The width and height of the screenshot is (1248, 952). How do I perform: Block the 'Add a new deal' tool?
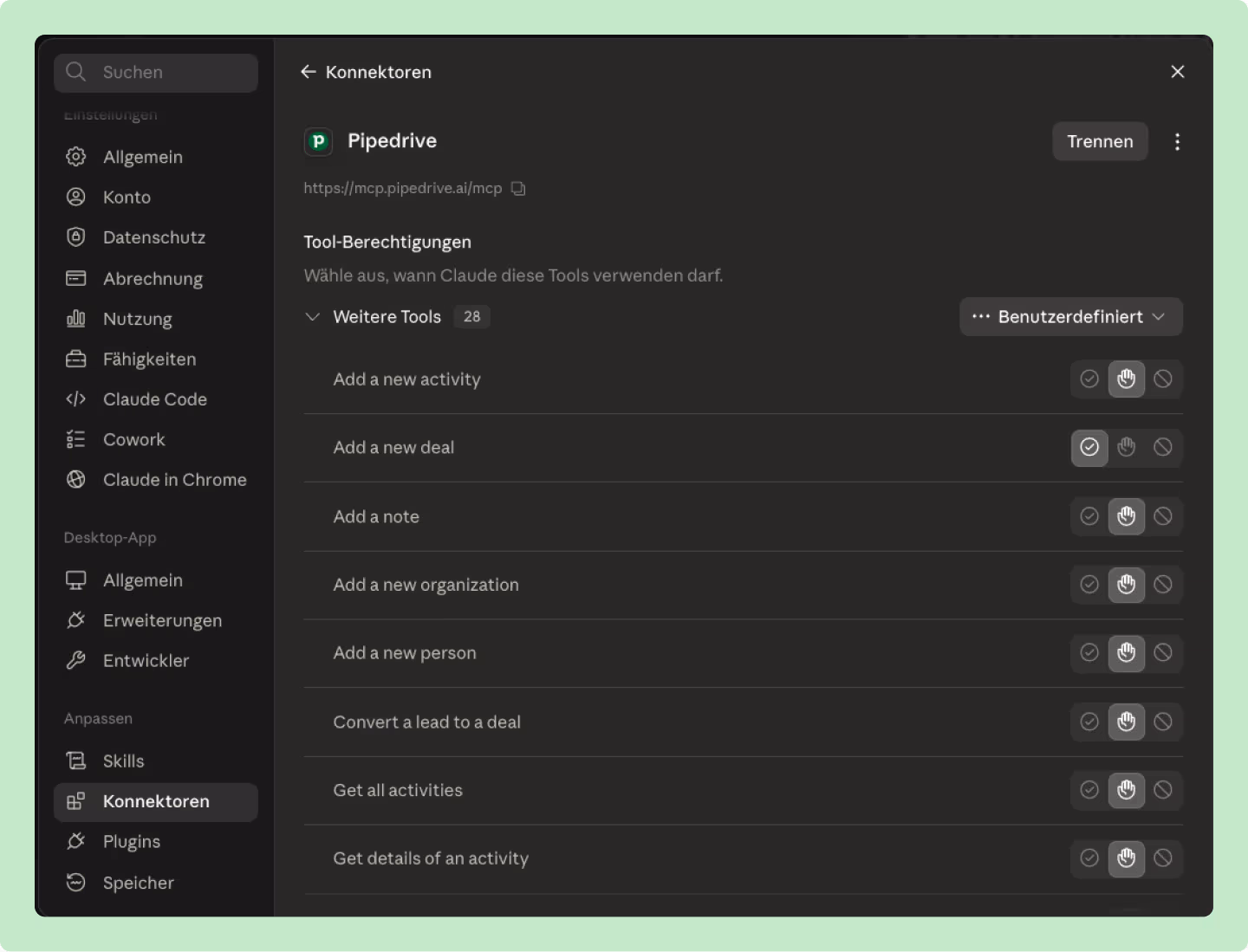[x=1163, y=447]
